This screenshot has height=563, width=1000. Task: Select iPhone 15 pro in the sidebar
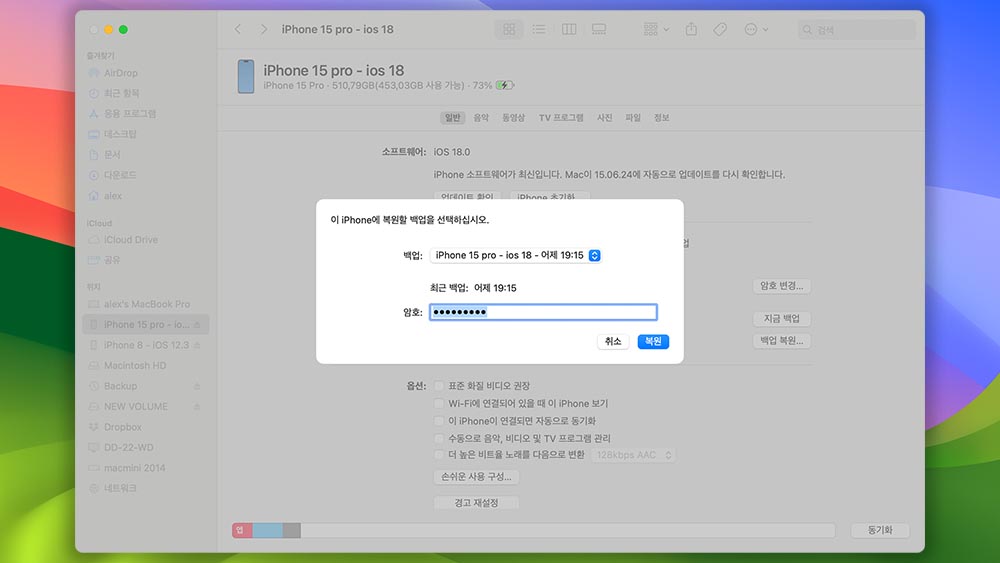point(145,325)
